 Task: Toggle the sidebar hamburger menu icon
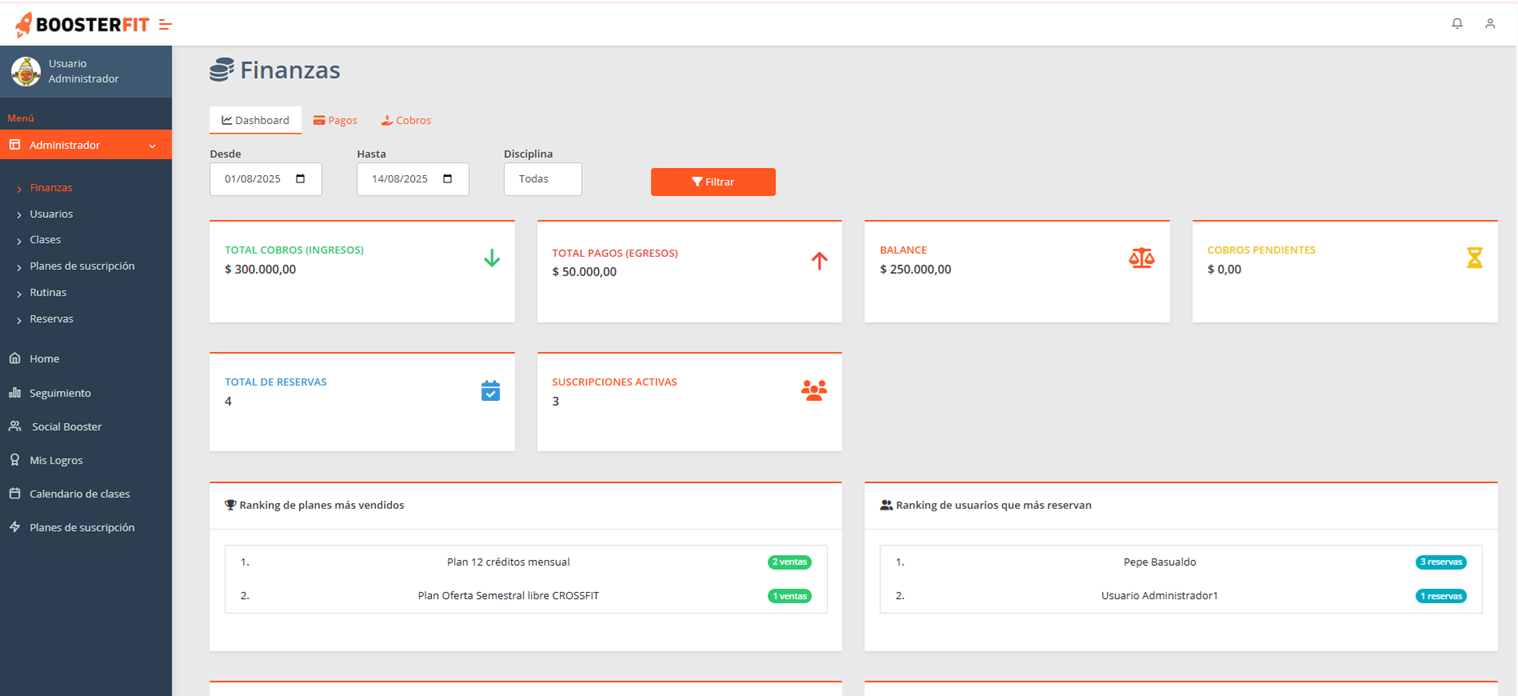(x=166, y=25)
